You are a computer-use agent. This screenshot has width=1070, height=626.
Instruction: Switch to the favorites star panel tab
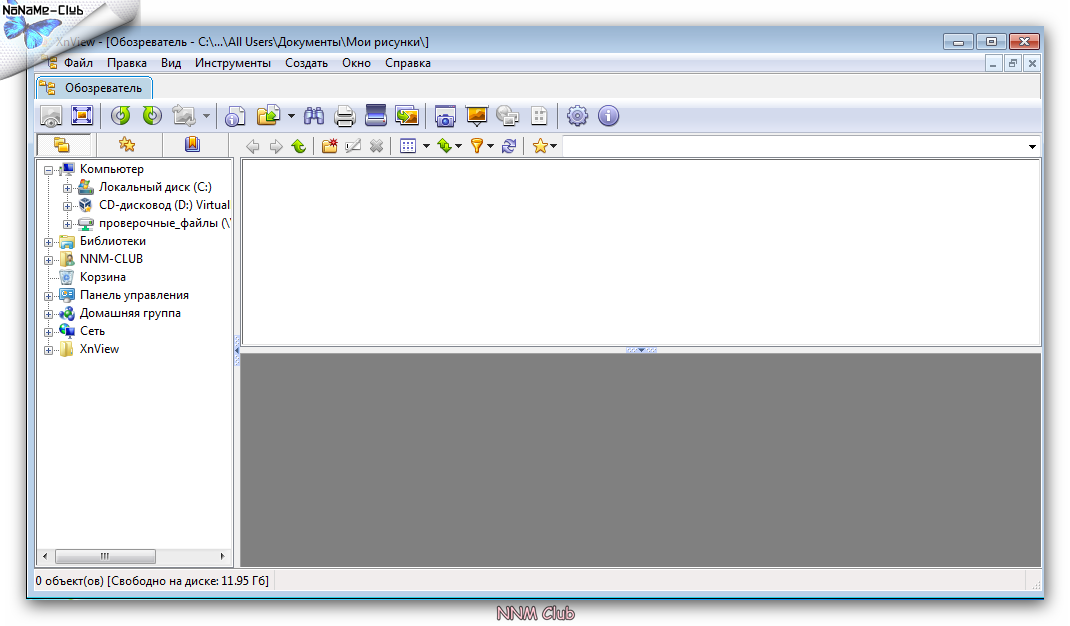pos(127,145)
